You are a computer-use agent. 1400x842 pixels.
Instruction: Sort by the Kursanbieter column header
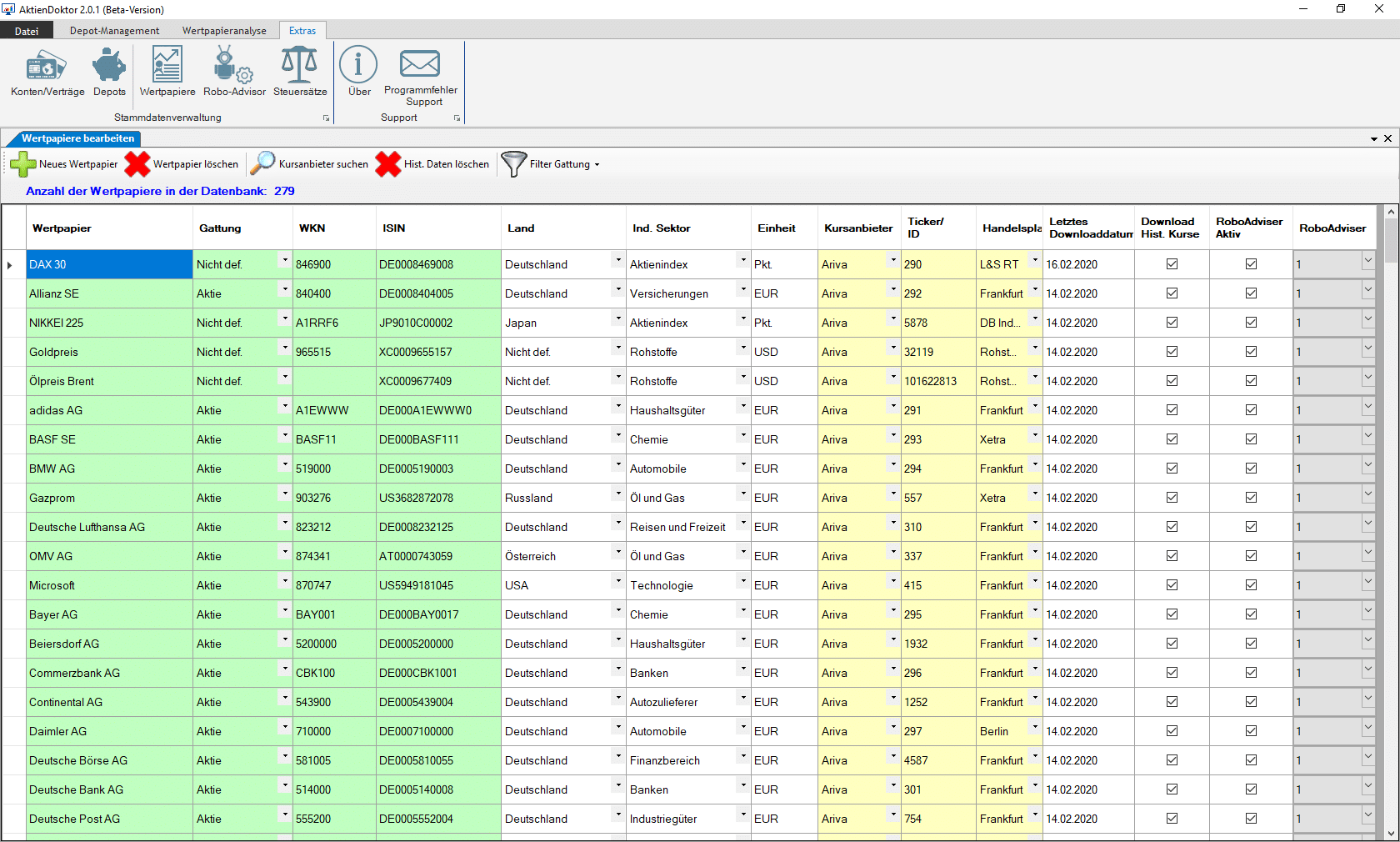tap(859, 228)
